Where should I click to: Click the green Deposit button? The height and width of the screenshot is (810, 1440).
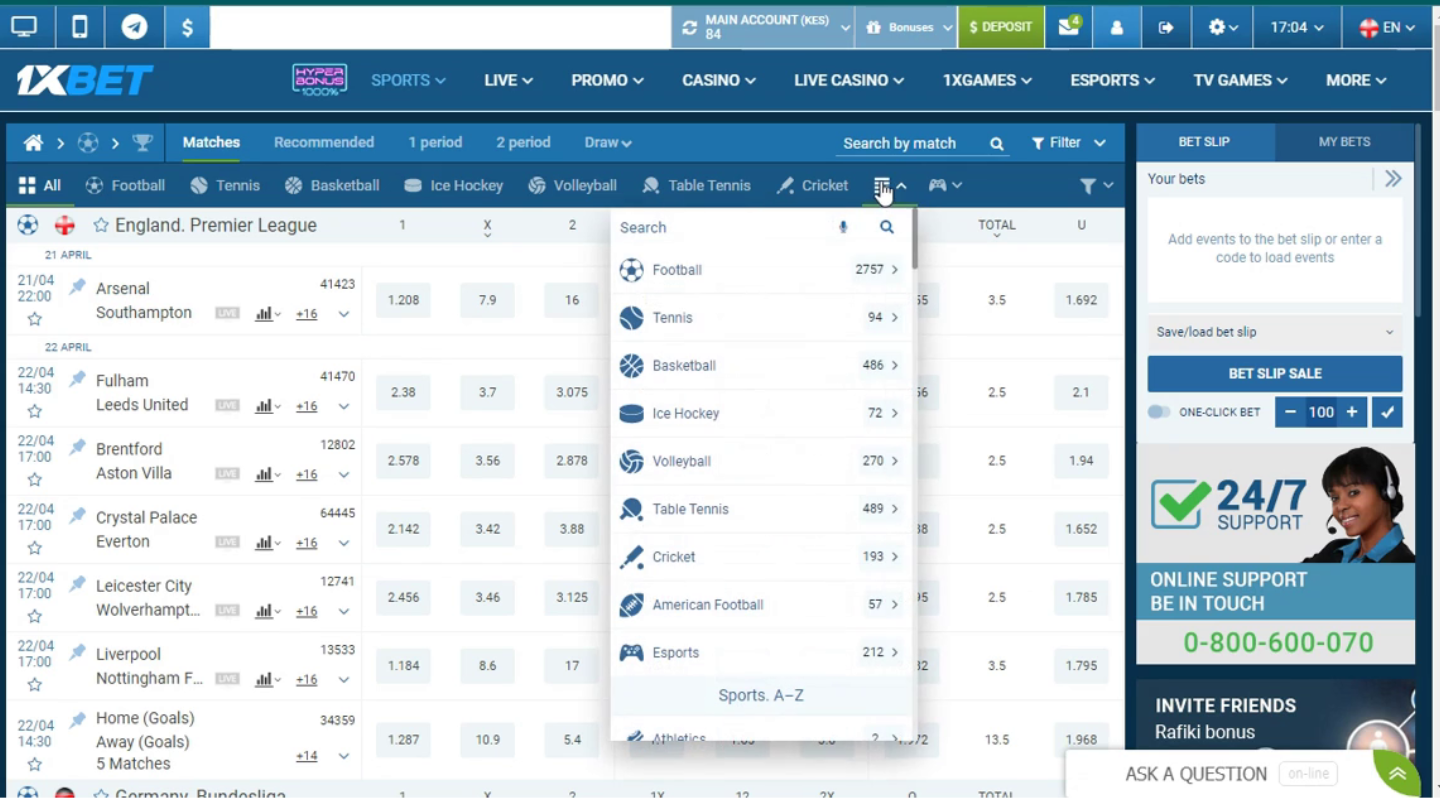click(x=1000, y=27)
